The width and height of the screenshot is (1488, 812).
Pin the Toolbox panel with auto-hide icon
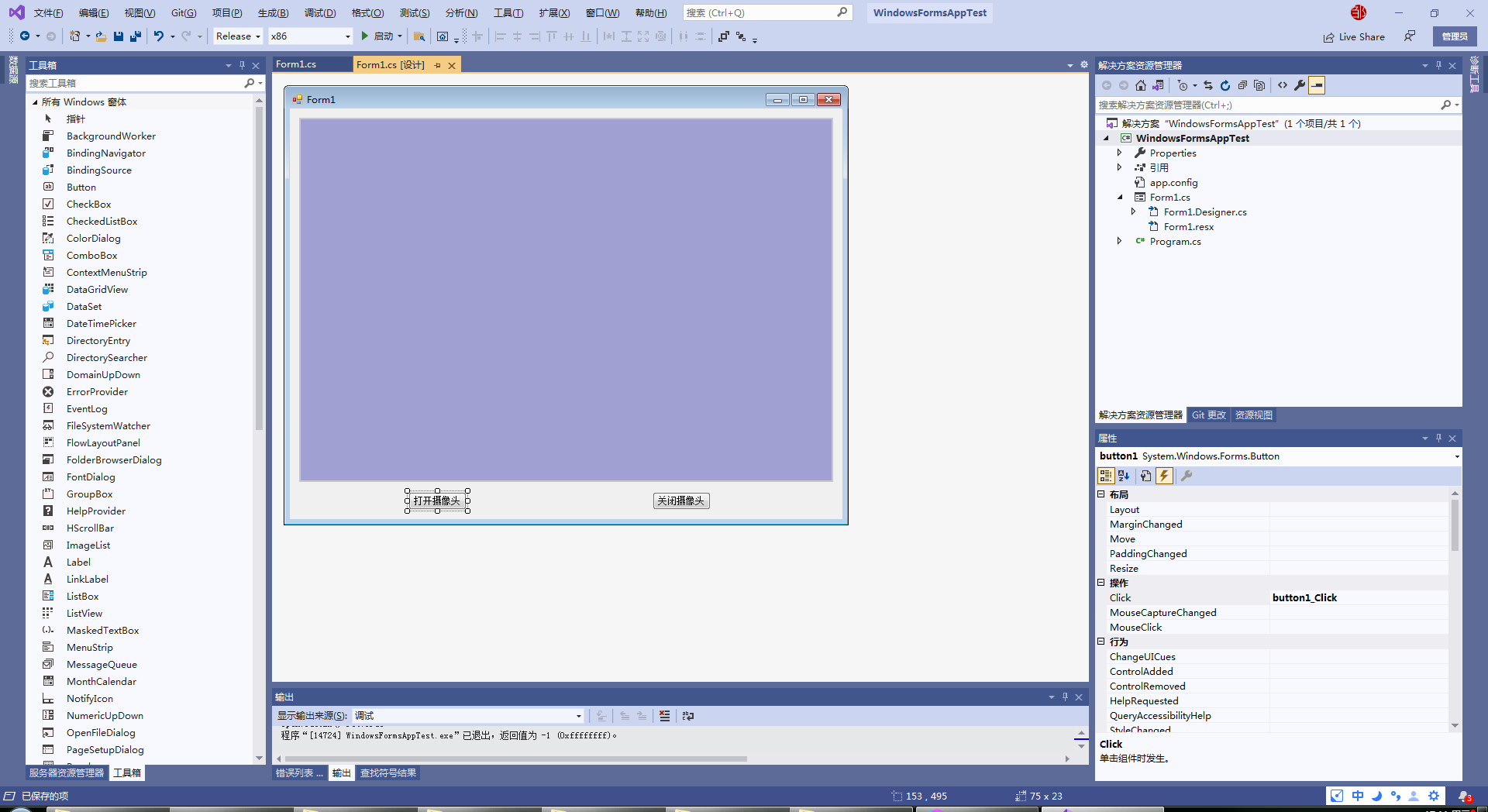(x=242, y=66)
